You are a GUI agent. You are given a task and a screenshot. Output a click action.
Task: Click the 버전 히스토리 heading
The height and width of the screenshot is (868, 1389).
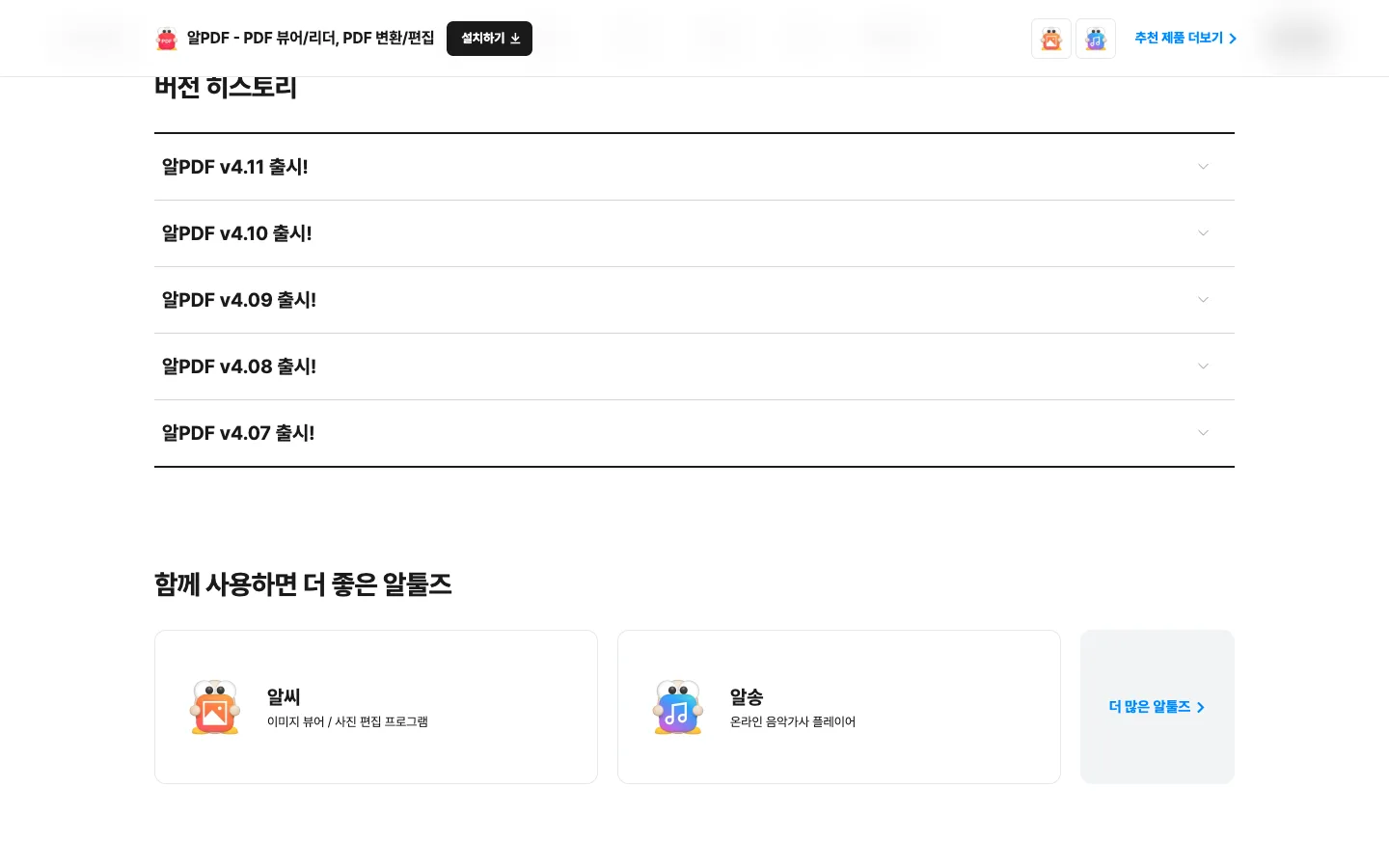[226, 87]
